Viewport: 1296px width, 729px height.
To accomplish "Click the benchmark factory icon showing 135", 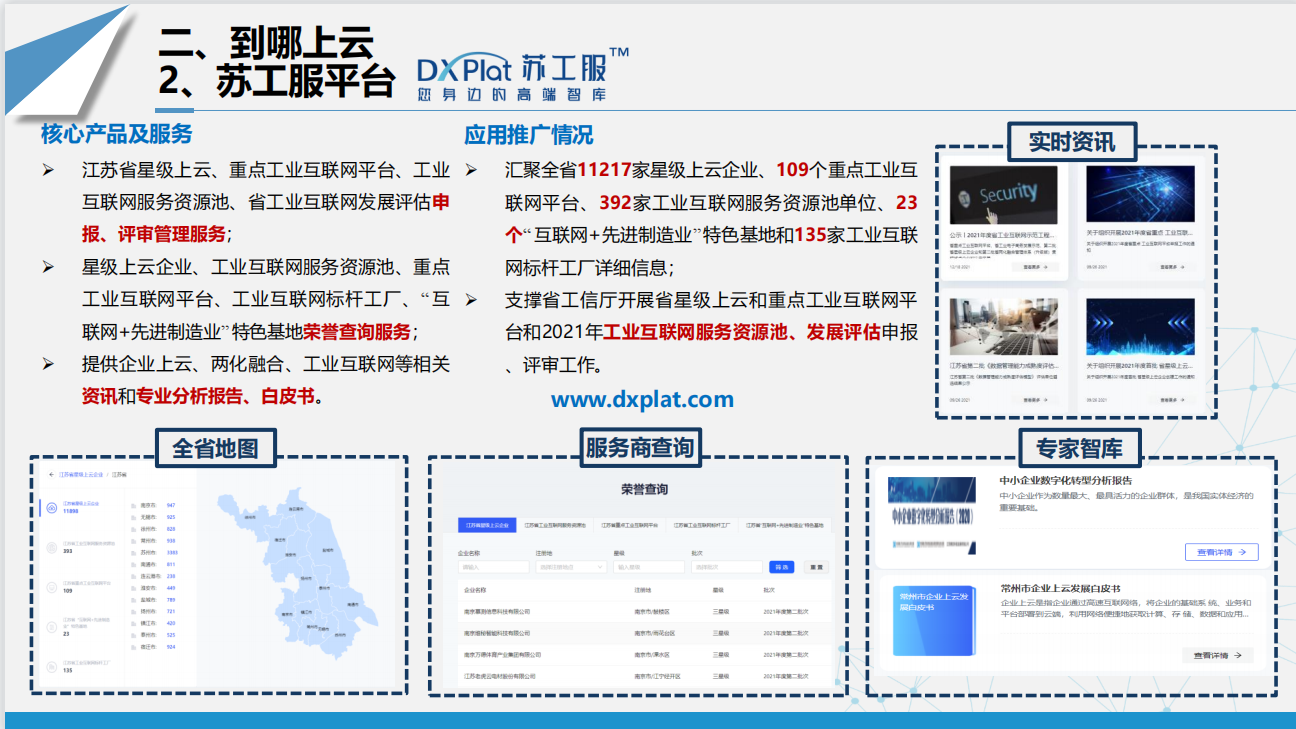I will point(50,666).
